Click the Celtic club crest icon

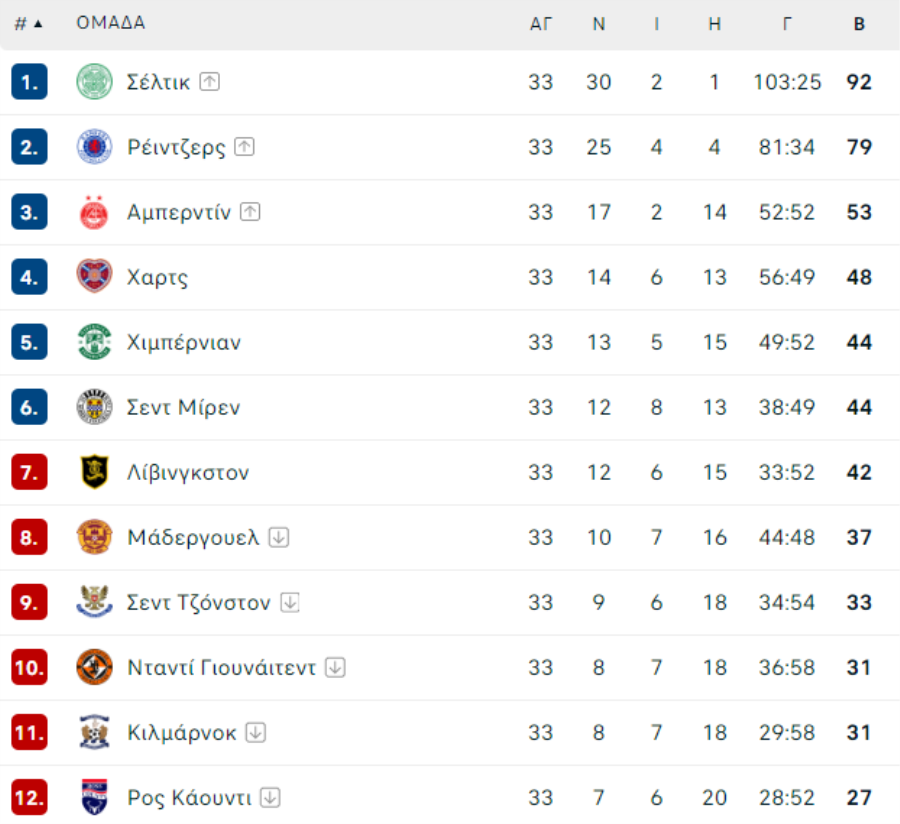(x=95, y=82)
